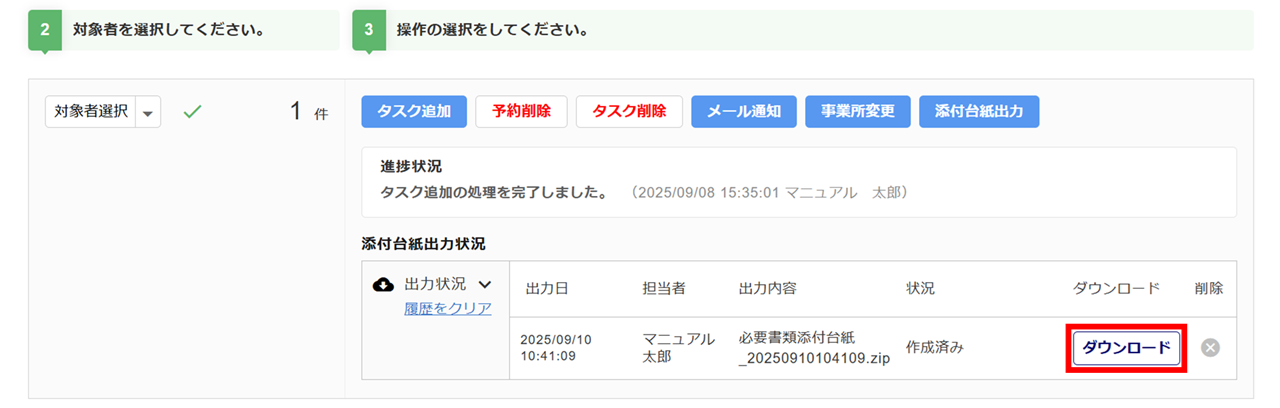The height and width of the screenshot is (408, 1280).
Task: Click the gray delete X icon in the row
Action: click(x=1210, y=348)
